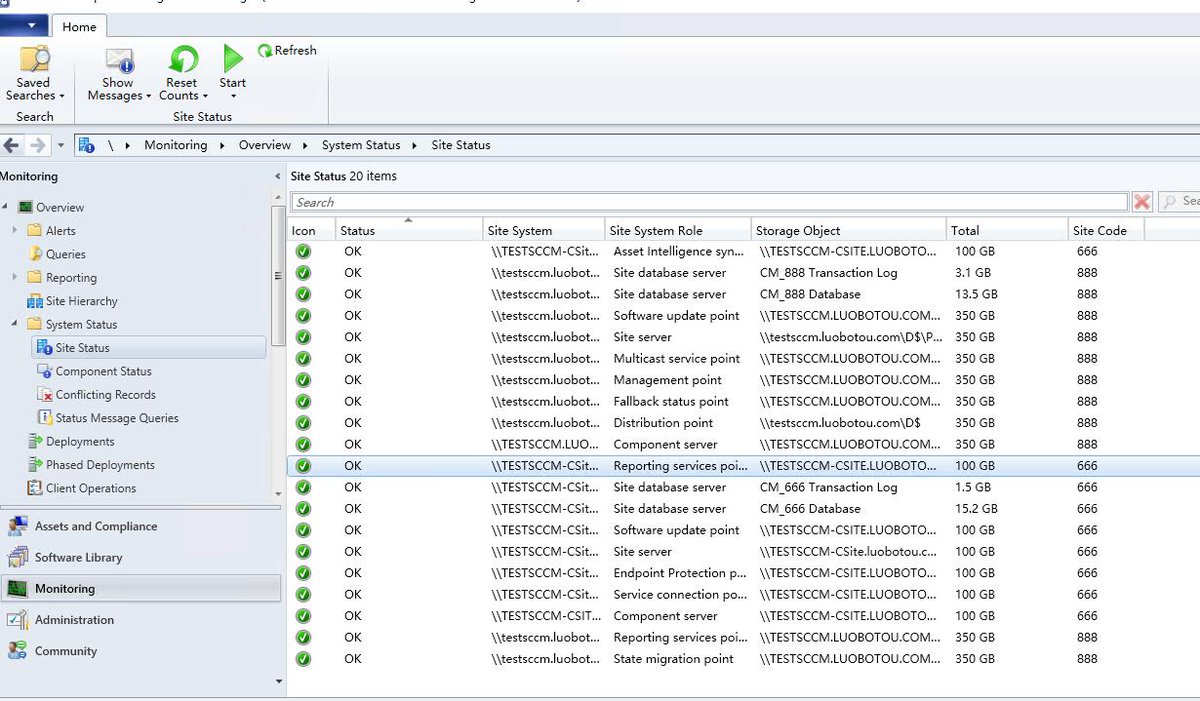Sort by the Site System column header
This screenshot has width=1200, height=701.
(x=544, y=230)
